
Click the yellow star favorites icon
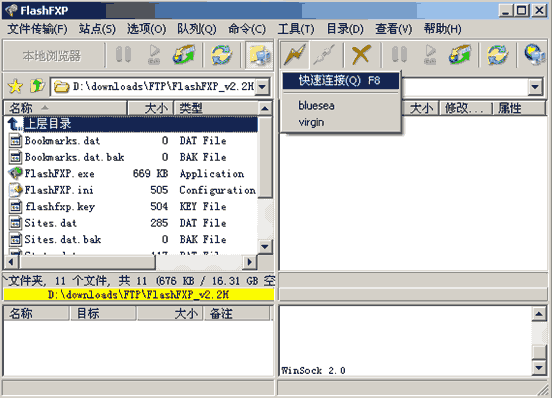click(x=15, y=86)
